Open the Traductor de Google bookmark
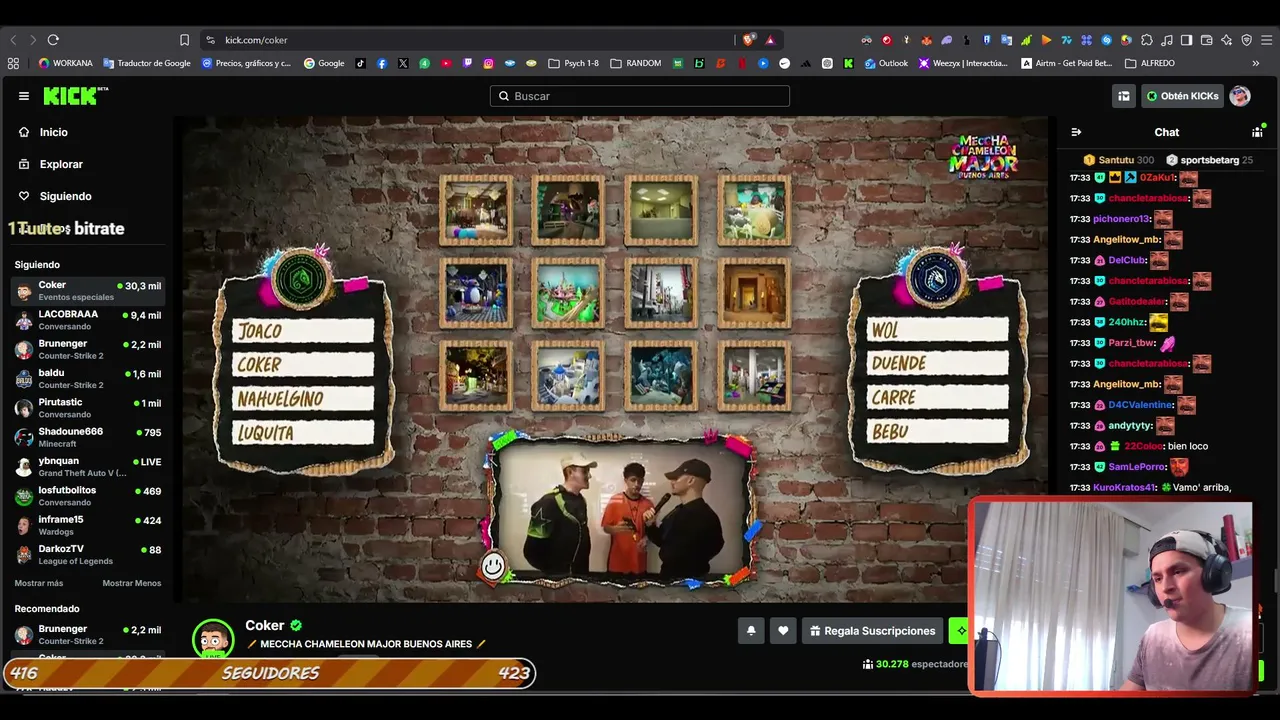The height and width of the screenshot is (720, 1280). tap(147, 63)
